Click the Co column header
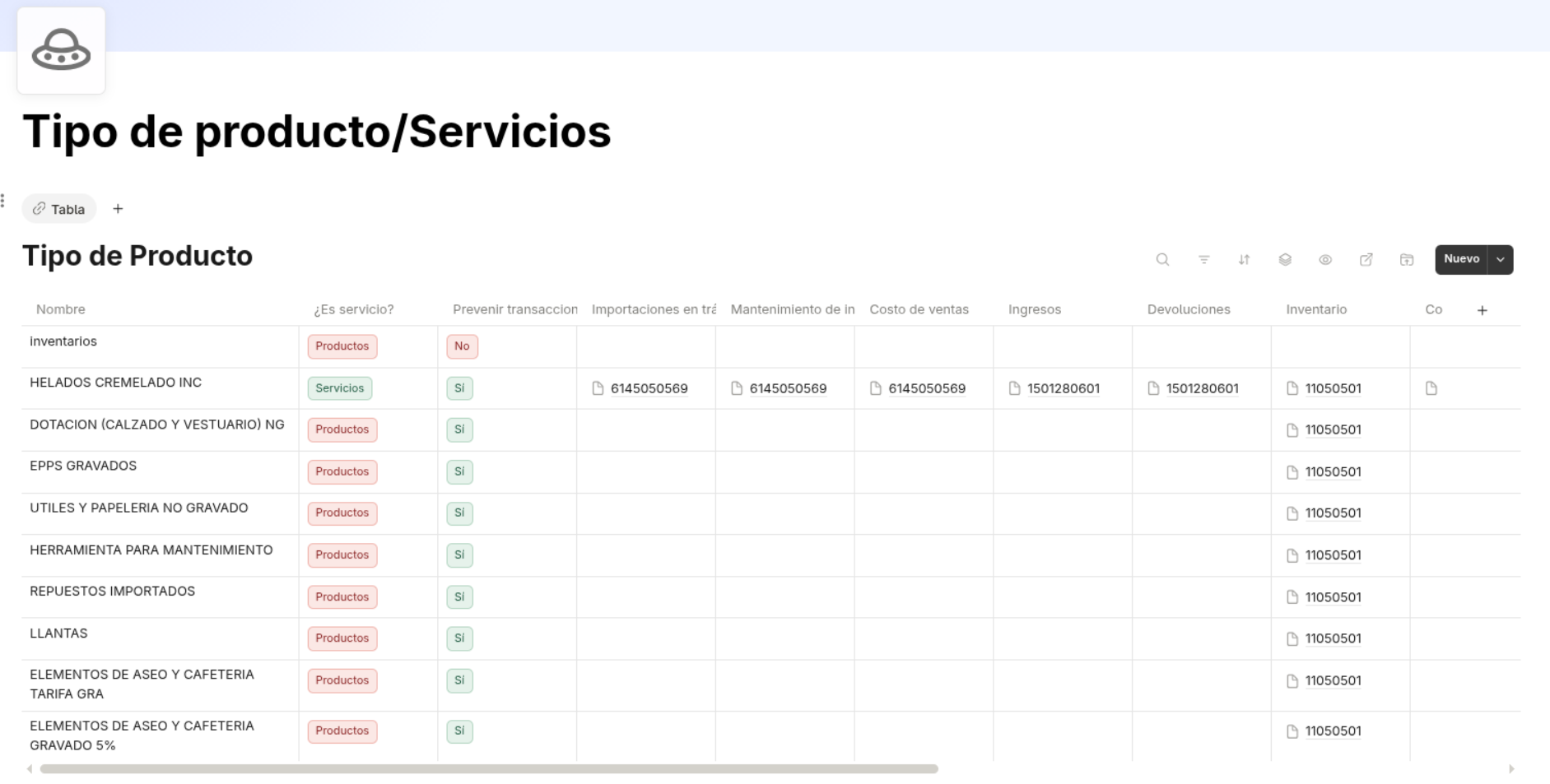Viewport: 1550px width, 784px height. [x=1433, y=309]
